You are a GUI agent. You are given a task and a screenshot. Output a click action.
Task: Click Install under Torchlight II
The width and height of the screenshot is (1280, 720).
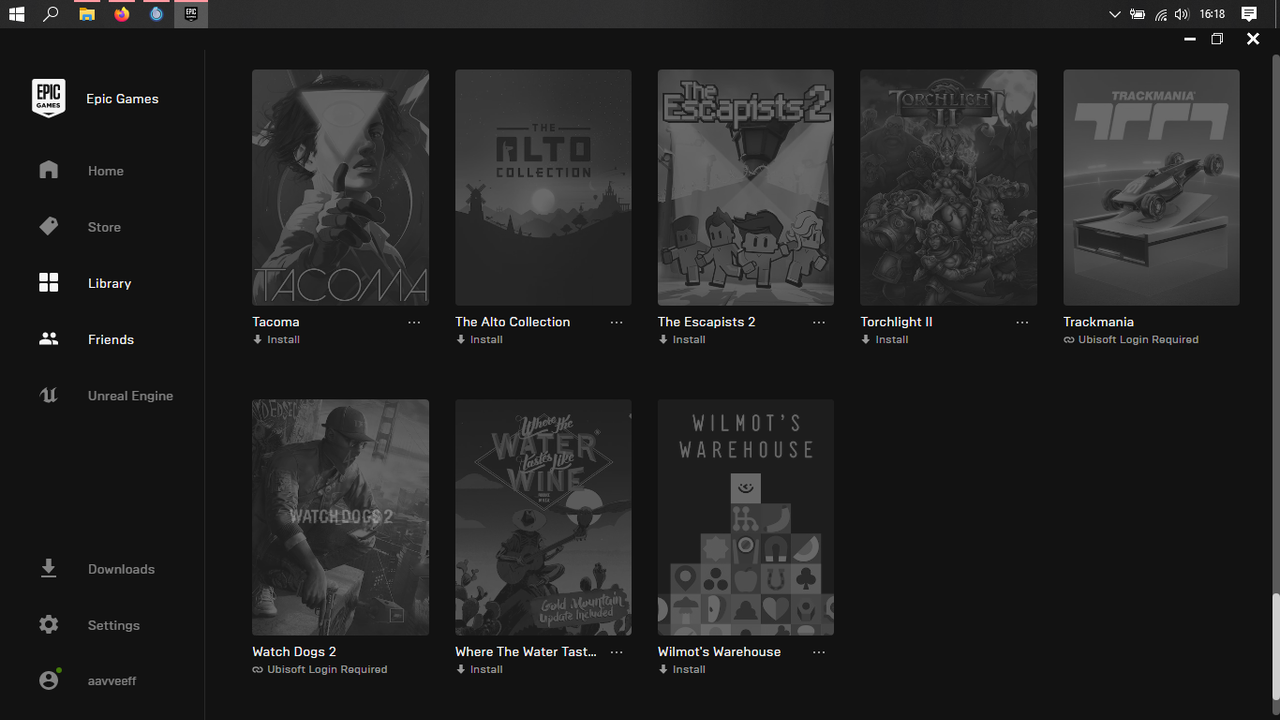[x=892, y=340]
